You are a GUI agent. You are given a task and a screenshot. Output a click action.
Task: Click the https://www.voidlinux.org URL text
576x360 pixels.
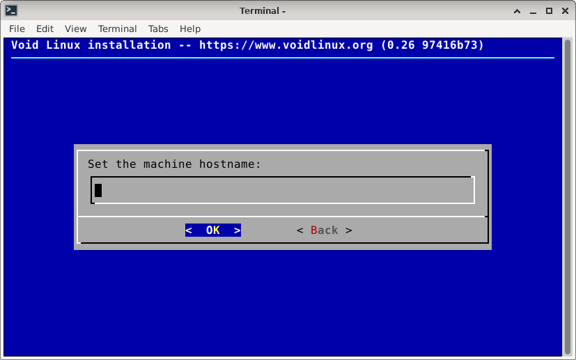(286, 45)
